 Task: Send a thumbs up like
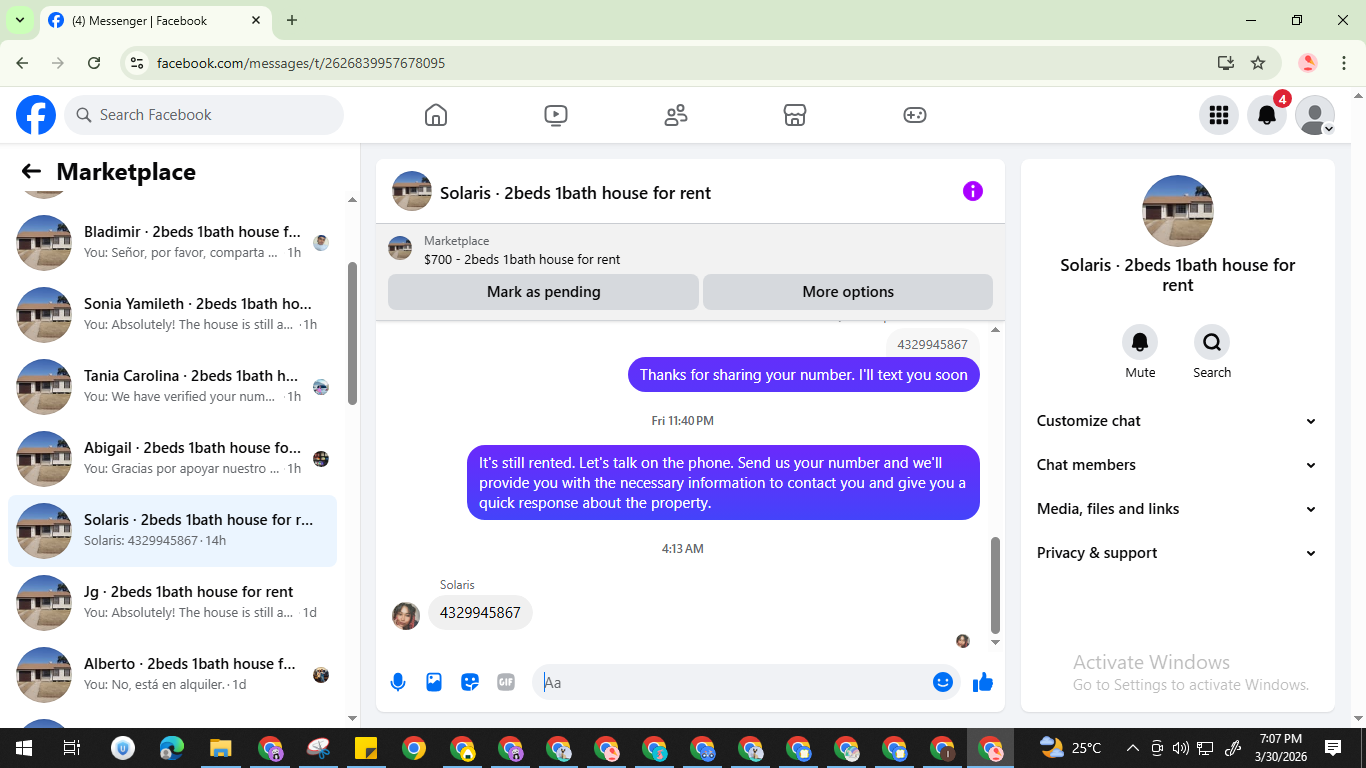(x=983, y=682)
